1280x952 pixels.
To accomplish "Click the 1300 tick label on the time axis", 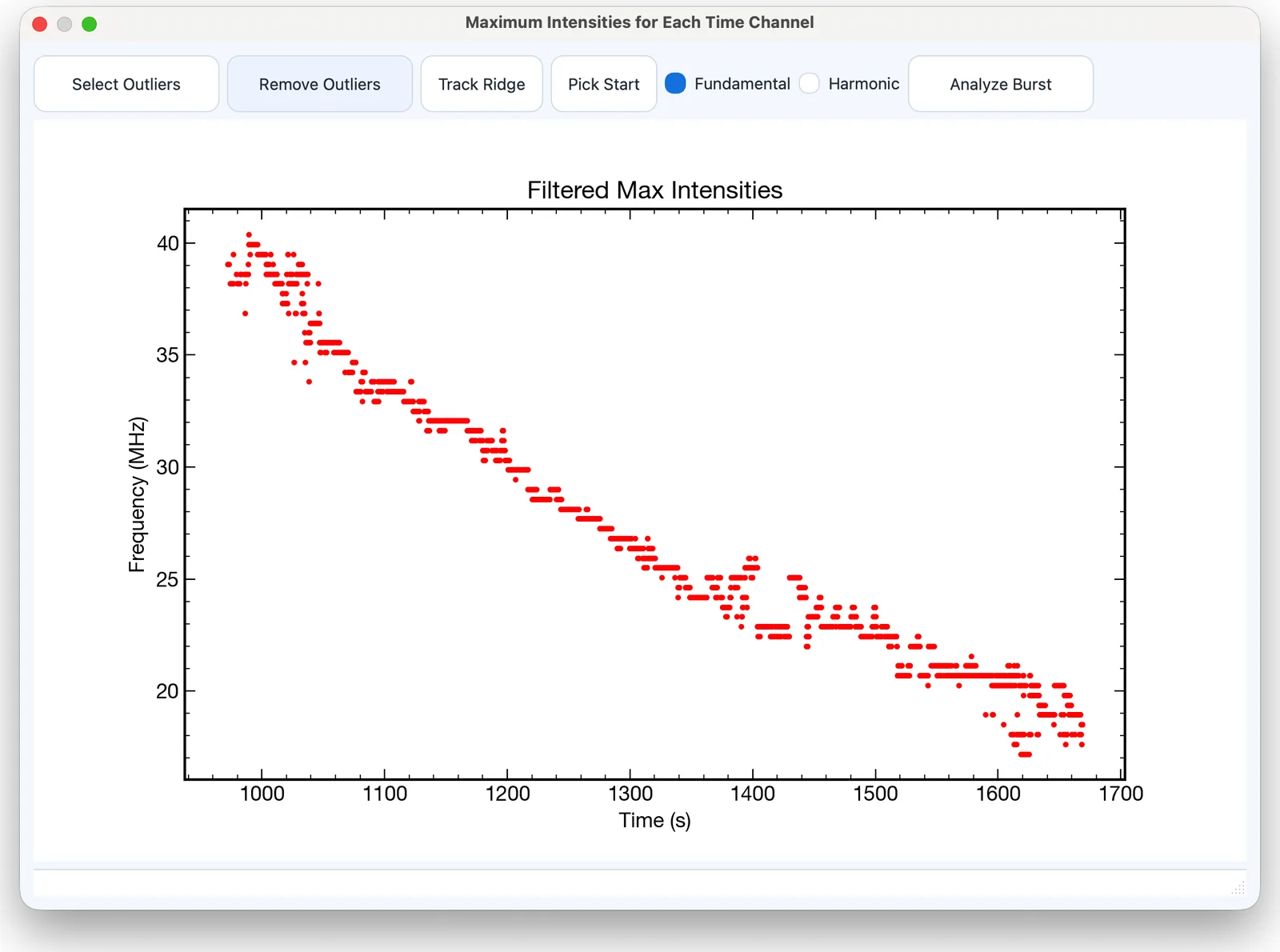I will coord(630,794).
